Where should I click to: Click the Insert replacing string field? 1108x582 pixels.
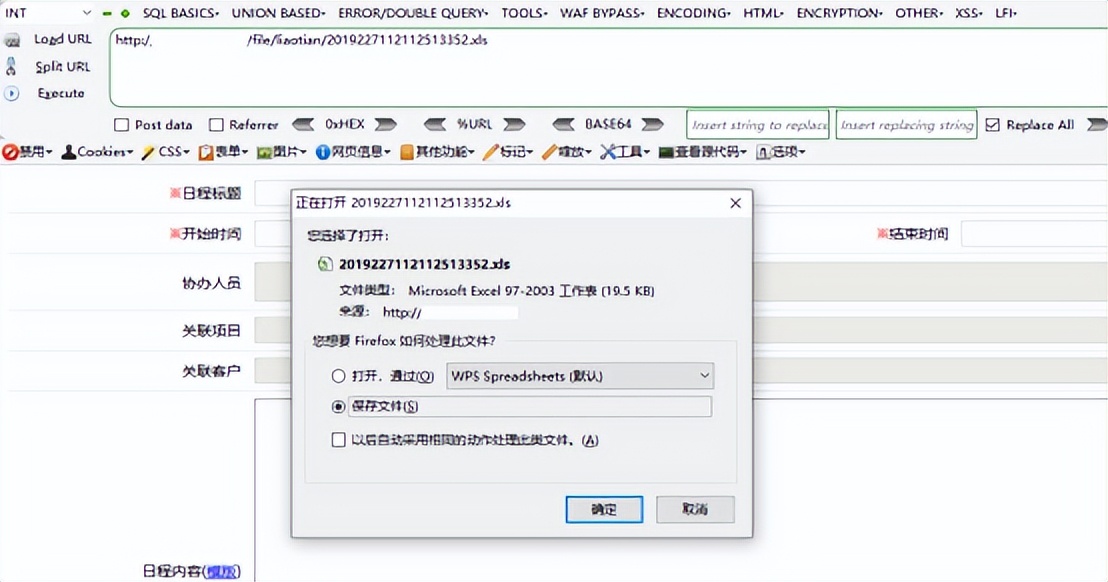907,125
